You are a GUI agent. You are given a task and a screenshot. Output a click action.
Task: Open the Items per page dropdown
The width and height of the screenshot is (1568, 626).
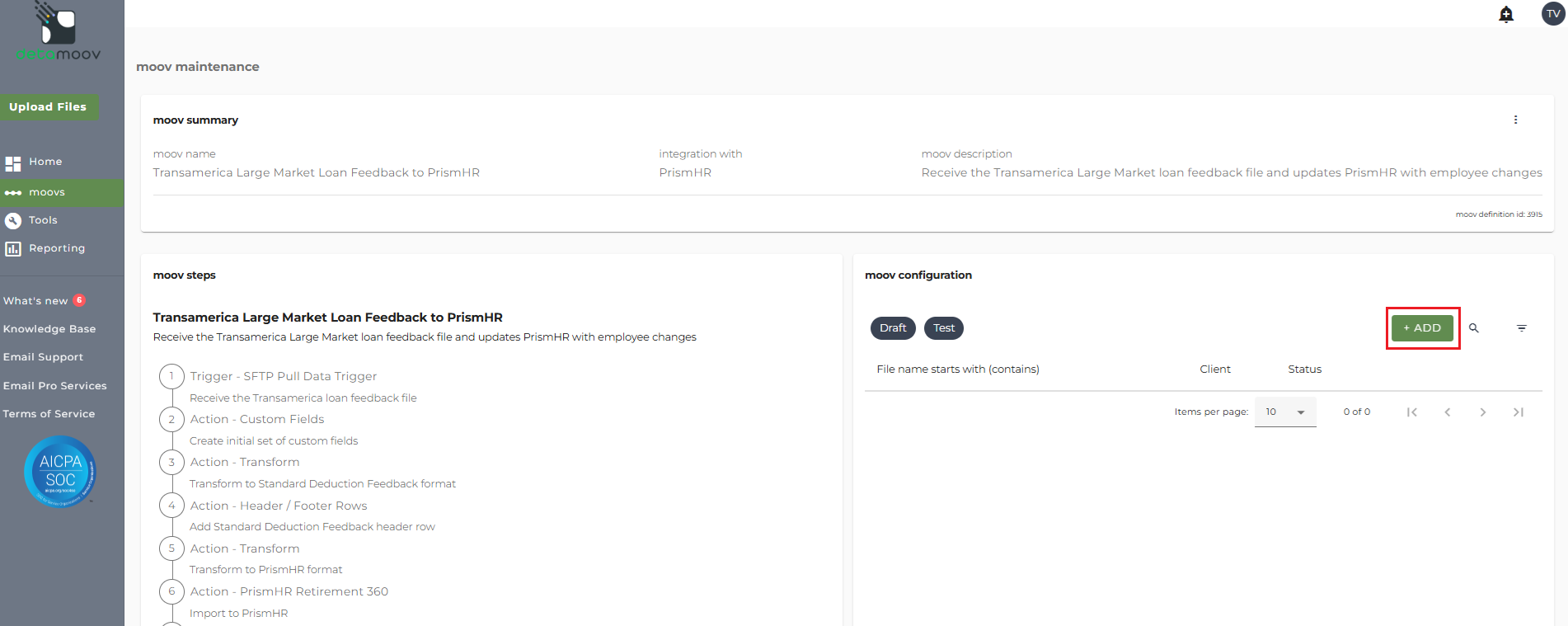click(1285, 412)
